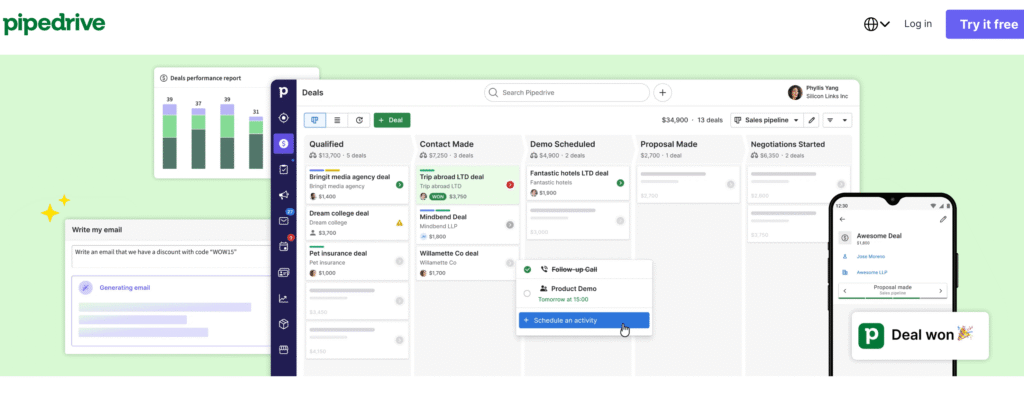The height and width of the screenshot is (398, 1024).
Task: Open the Phyllis Yang profile avatar
Action: pyautogui.click(x=795, y=92)
